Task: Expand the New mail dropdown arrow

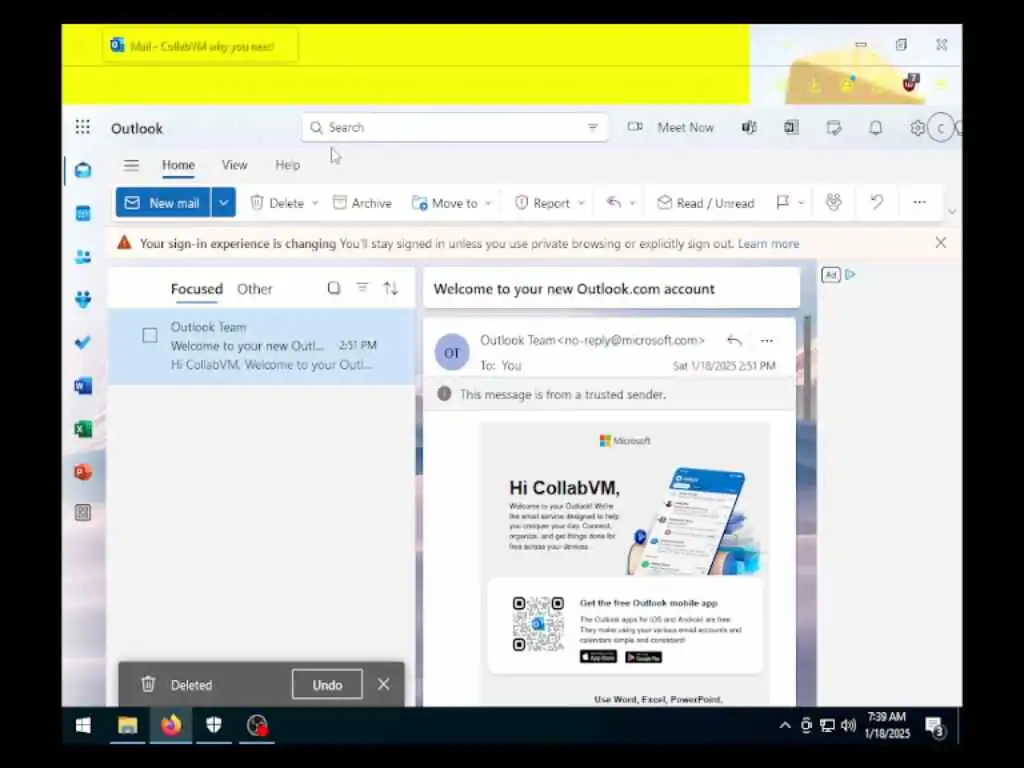Action: click(x=223, y=202)
